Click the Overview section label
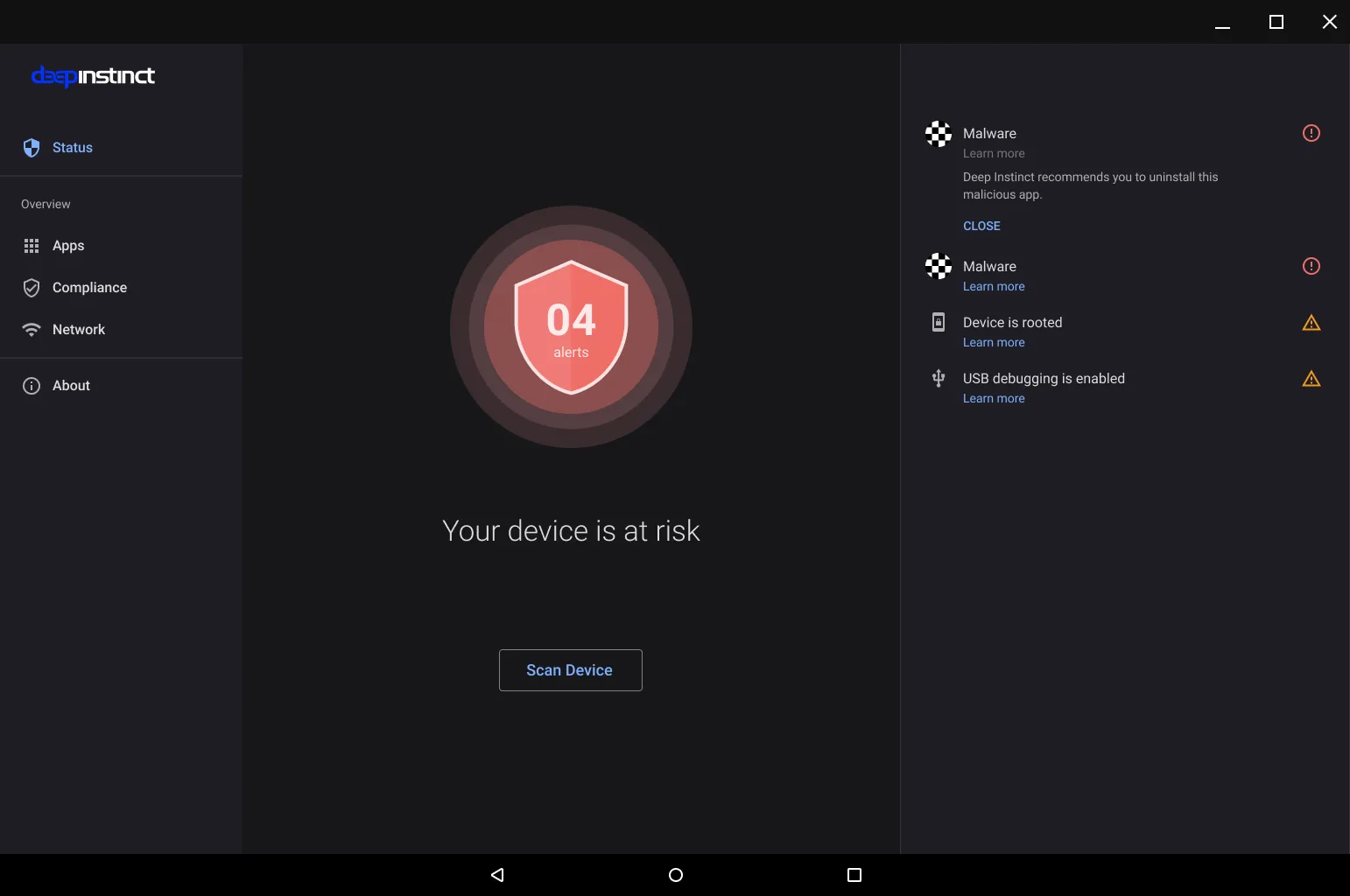 (x=46, y=204)
